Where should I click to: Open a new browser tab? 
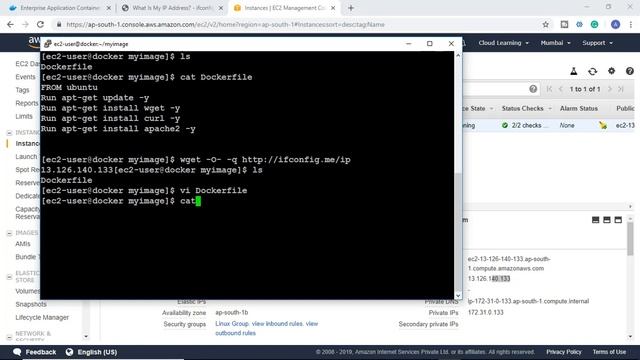point(351,8)
